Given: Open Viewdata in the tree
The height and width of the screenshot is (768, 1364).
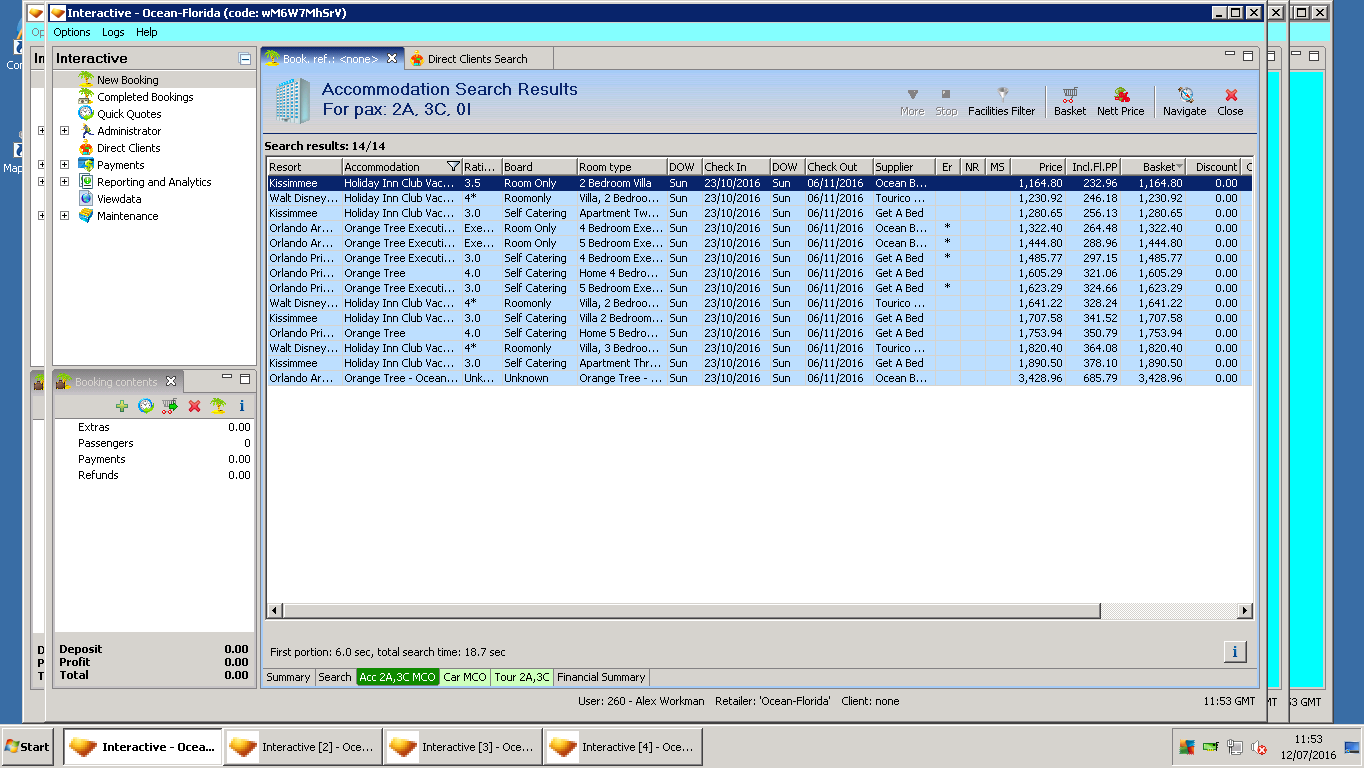Looking at the screenshot, I should (x=119, y=199).
